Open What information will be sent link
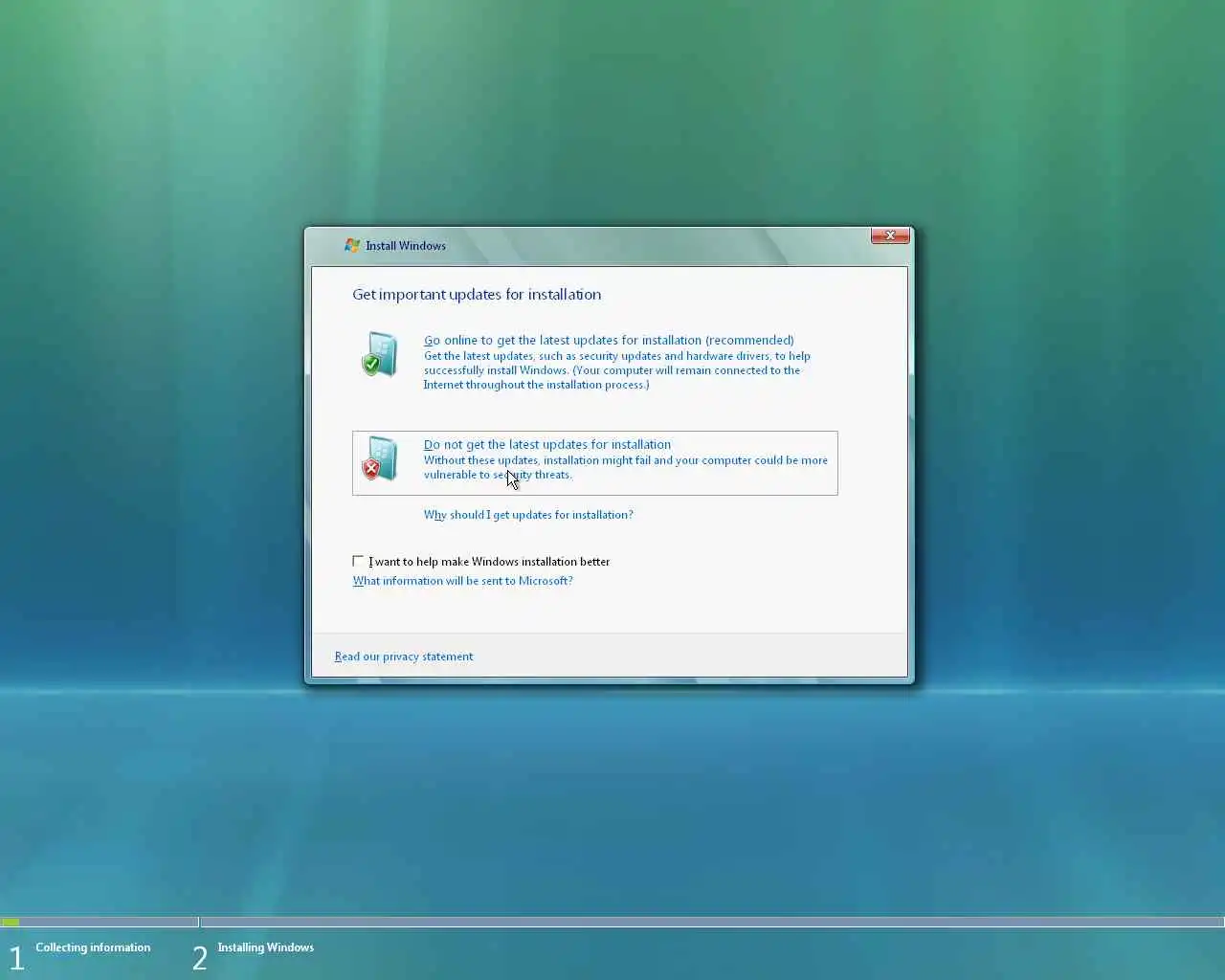Viewport: 1225px width, 980px height. pyautogui.click(x=462, y=581)
